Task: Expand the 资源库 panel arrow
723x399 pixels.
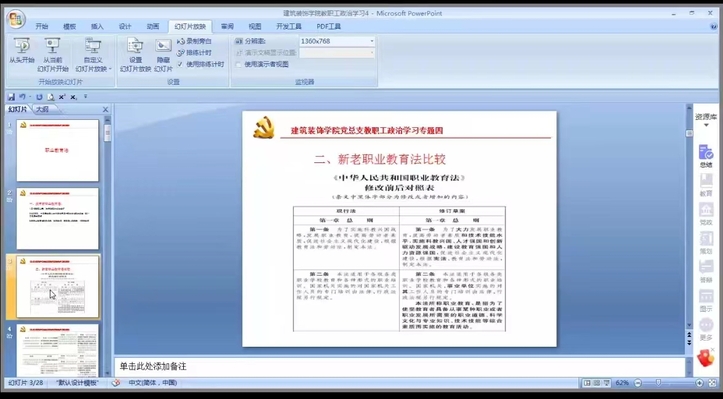Action: pos(705,125)
